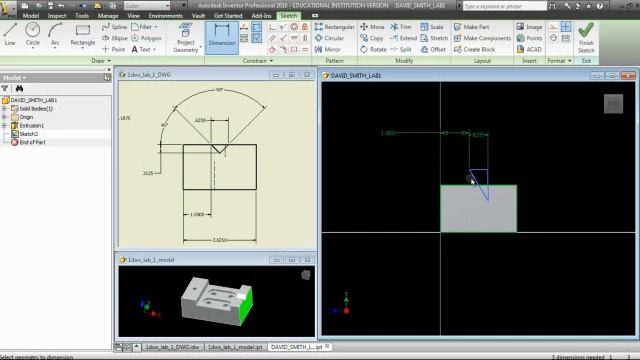640x360 pixels.
Task: Click Finish Sketch
Action: [586, 38]
